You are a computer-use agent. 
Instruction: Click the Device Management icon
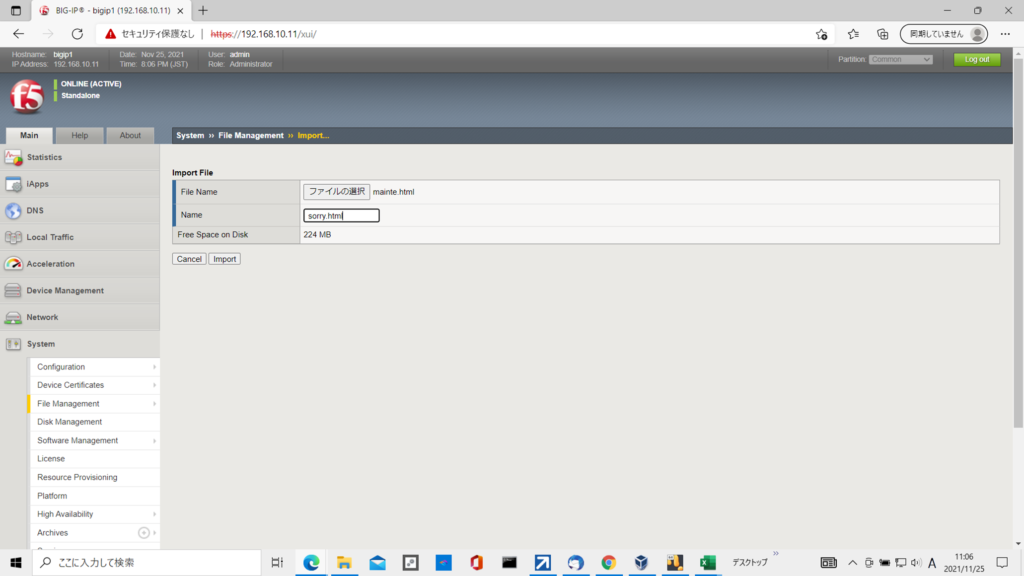click(13, 291)
